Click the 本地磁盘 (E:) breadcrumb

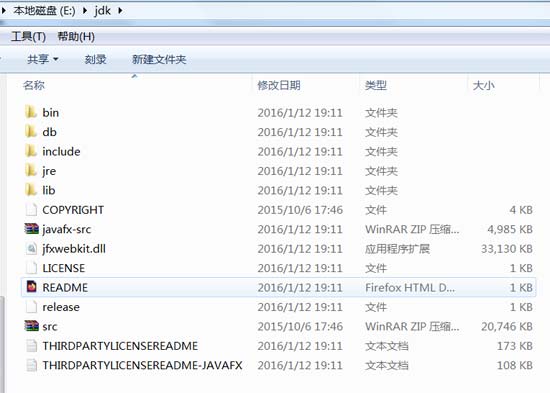(45, 11)
